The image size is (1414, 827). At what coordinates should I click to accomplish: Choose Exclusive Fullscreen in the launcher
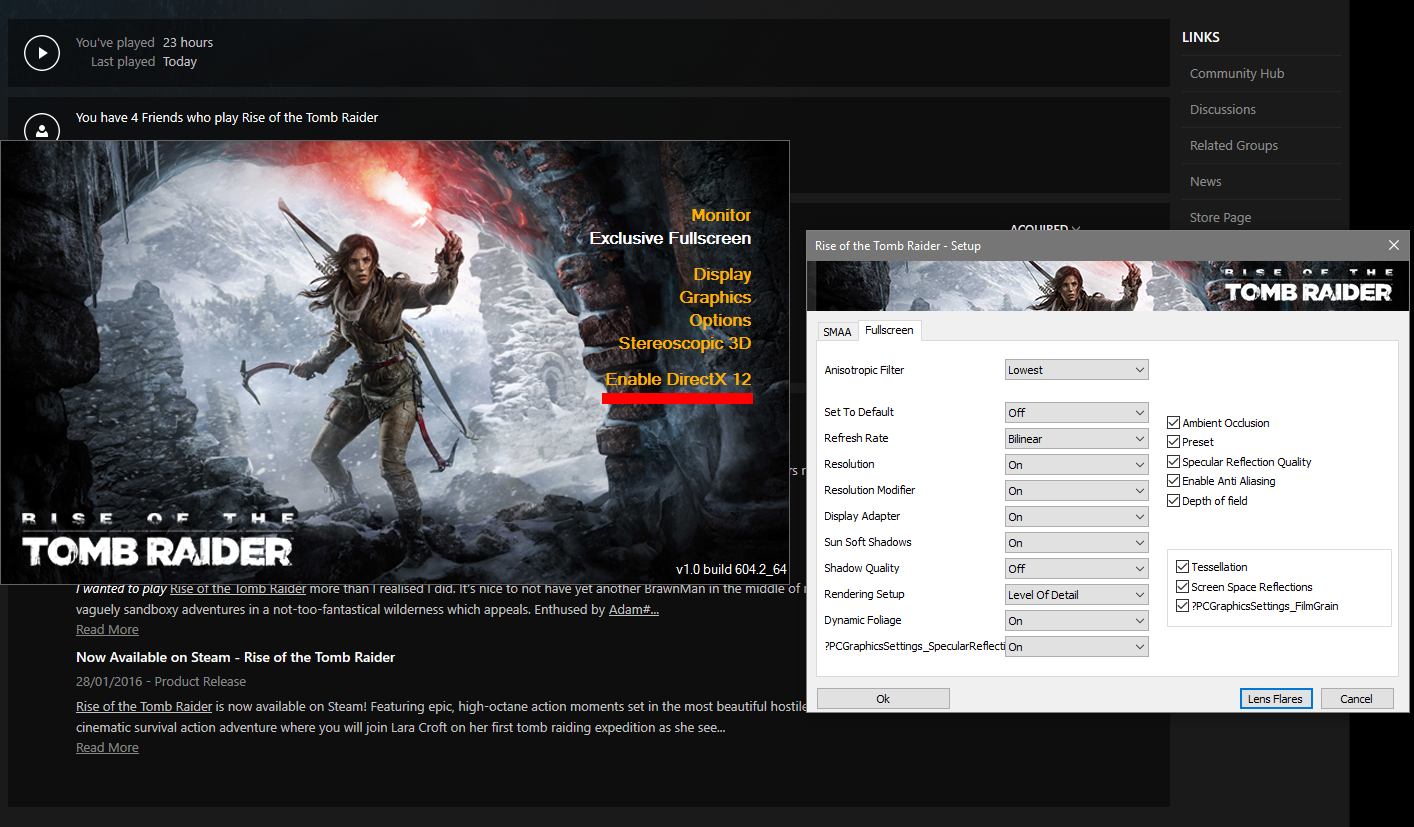[x=670, y=238]
